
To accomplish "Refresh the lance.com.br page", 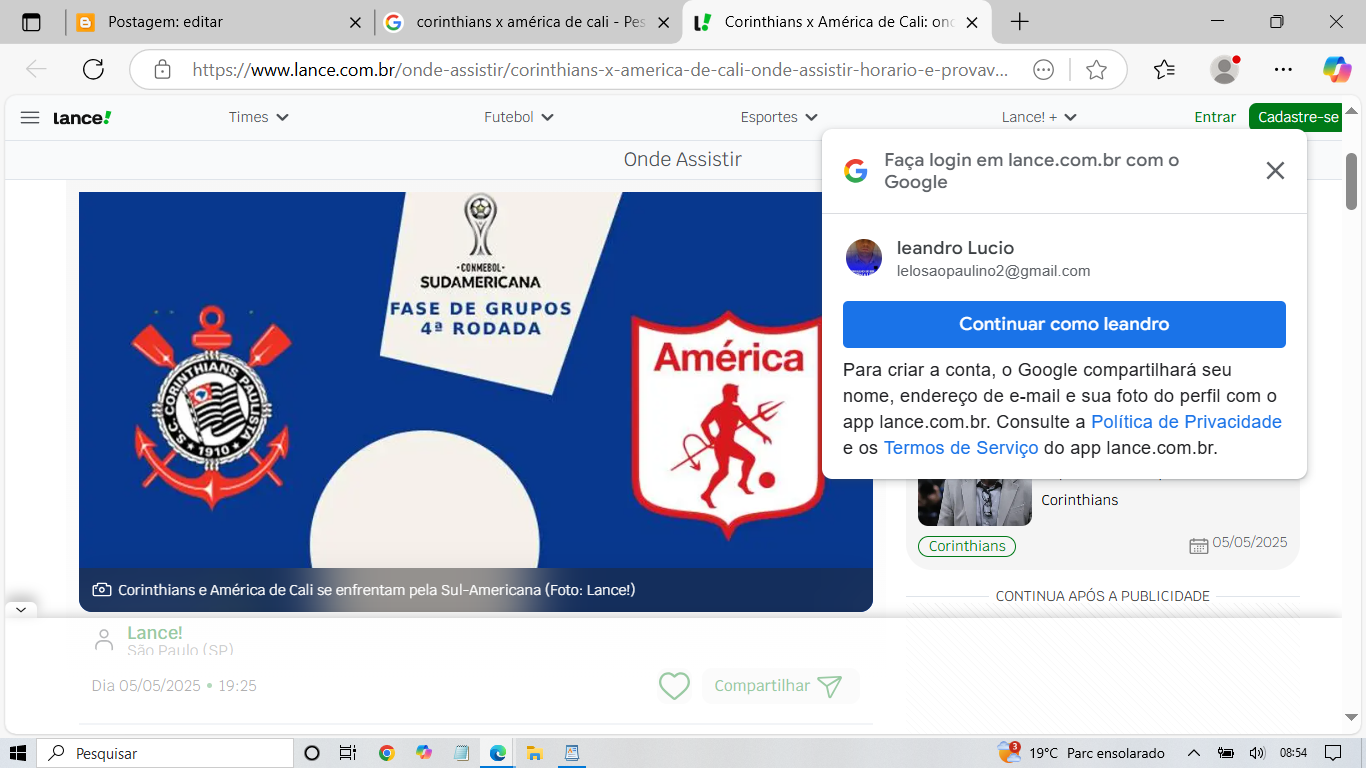I will [x=93, y=69].
